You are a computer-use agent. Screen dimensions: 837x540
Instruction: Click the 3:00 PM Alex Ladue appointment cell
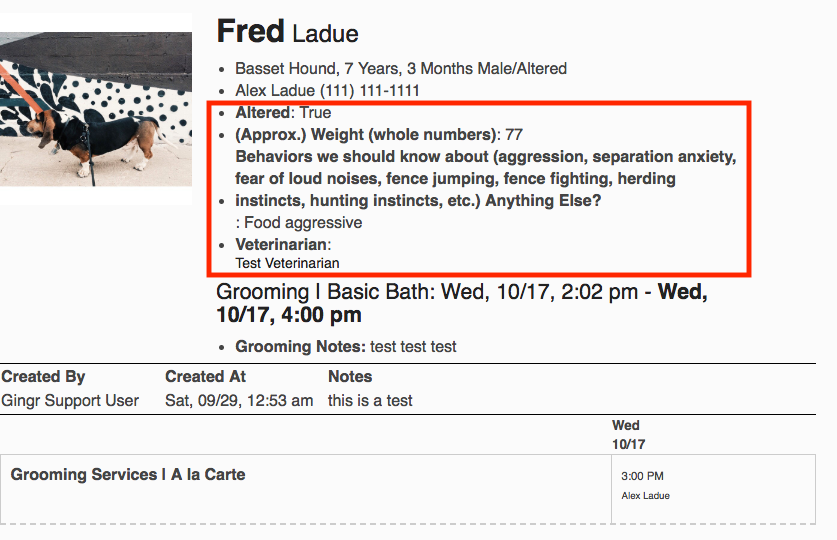713,489
